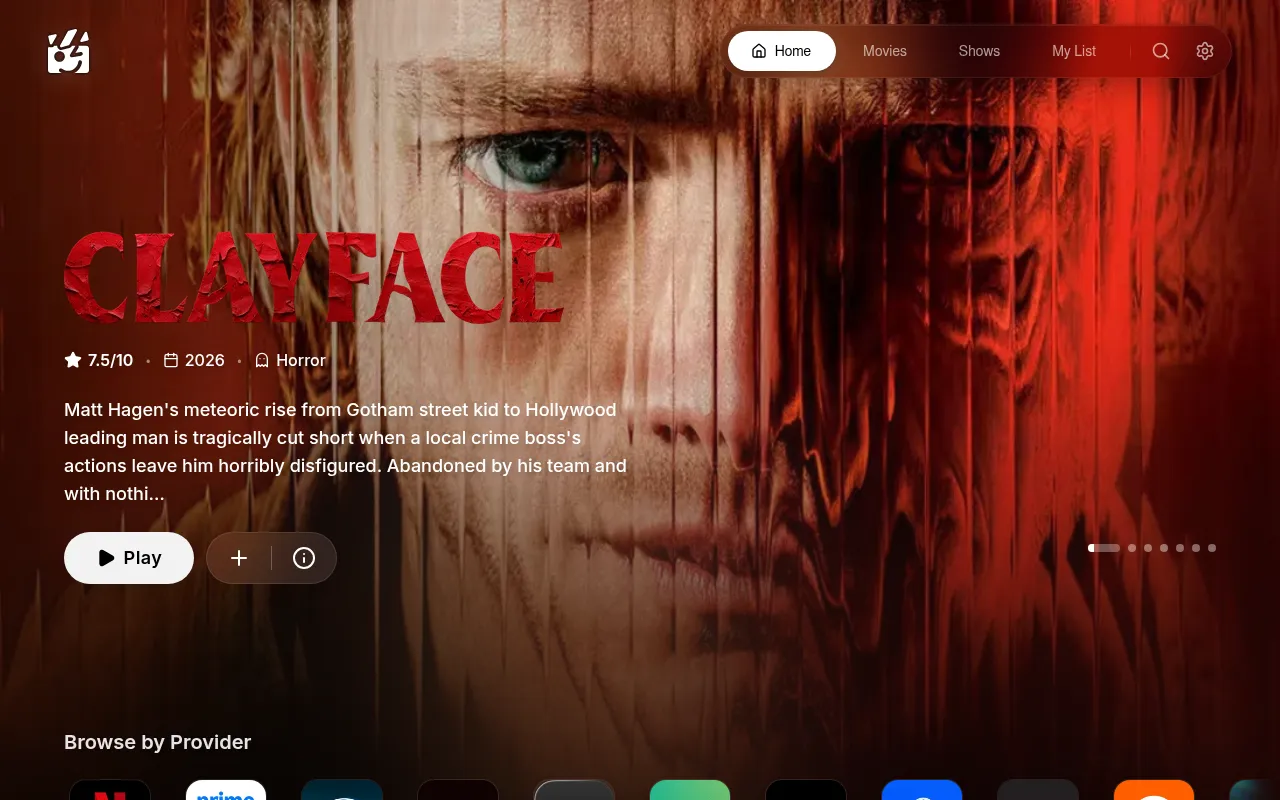The height and width of the screenshot is (800, 1280).
Task: Open settings via the gear icon
Action: [1205, 51]
